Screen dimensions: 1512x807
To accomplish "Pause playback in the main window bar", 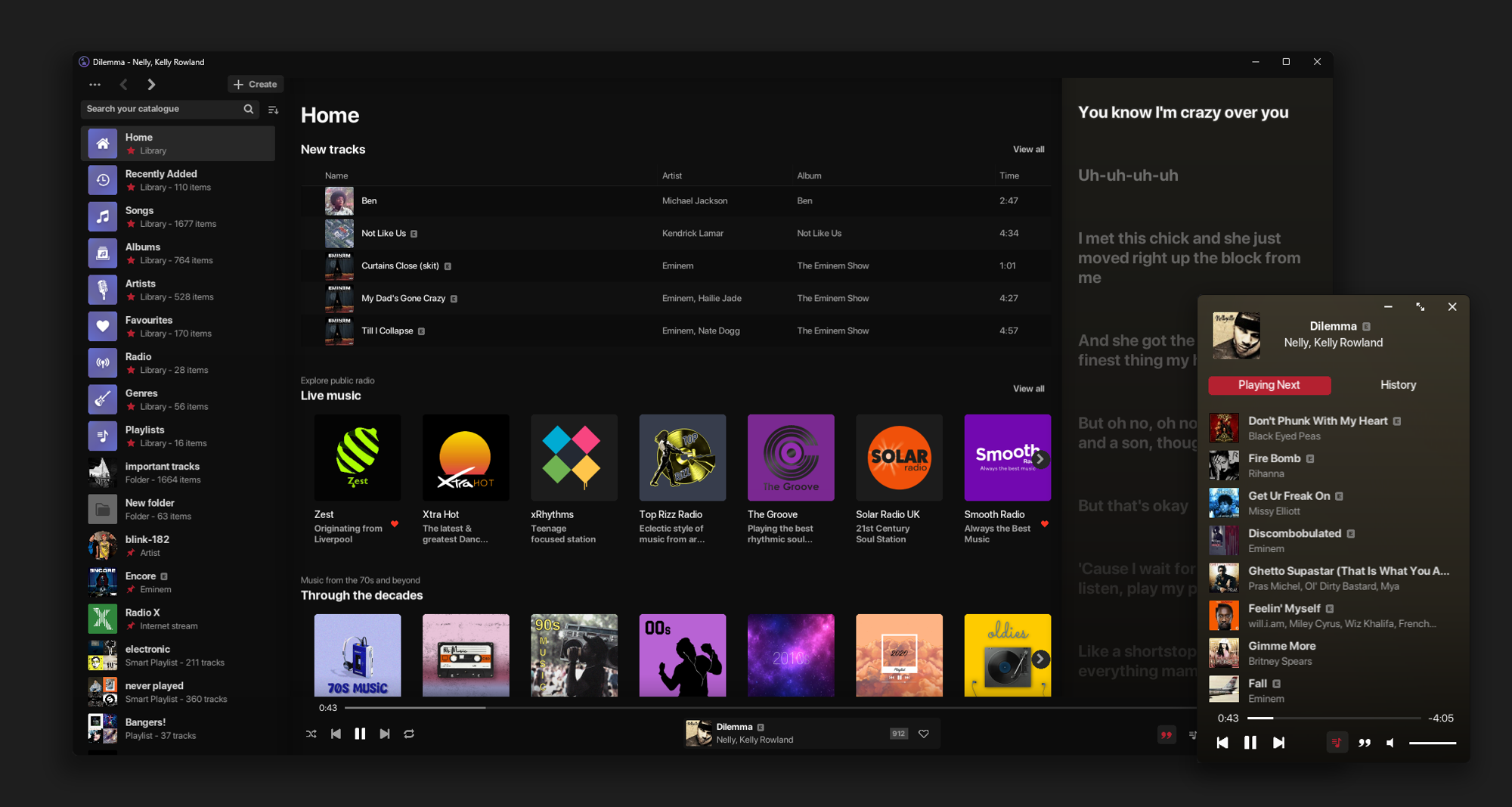I will tap(360, 734).
